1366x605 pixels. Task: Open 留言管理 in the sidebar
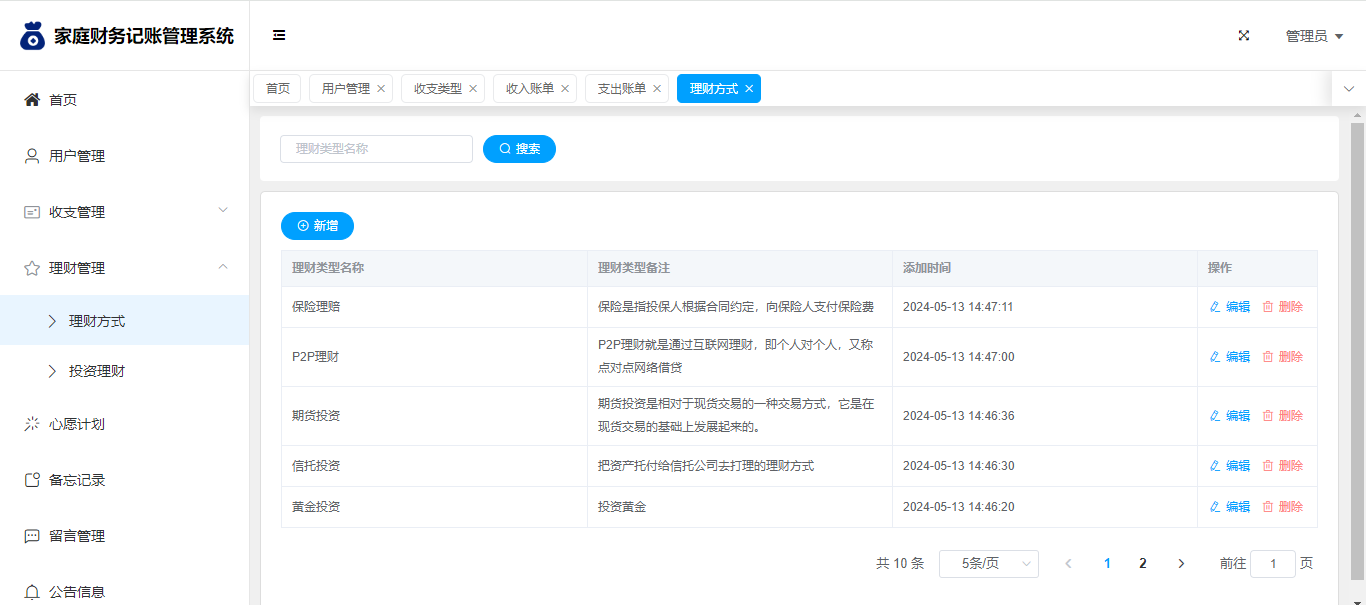(77, 536)
